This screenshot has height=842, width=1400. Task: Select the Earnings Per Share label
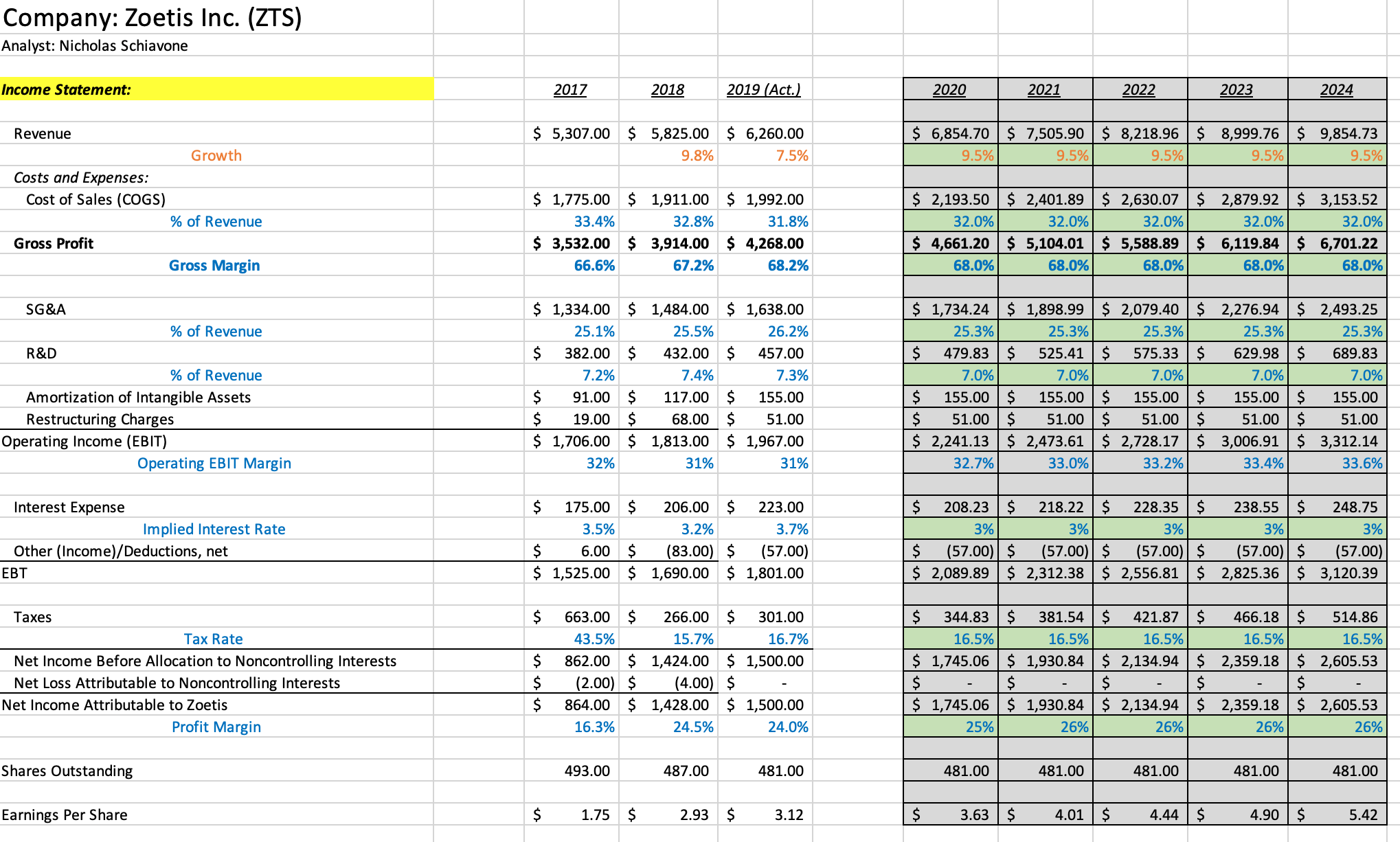coord(65,815)
